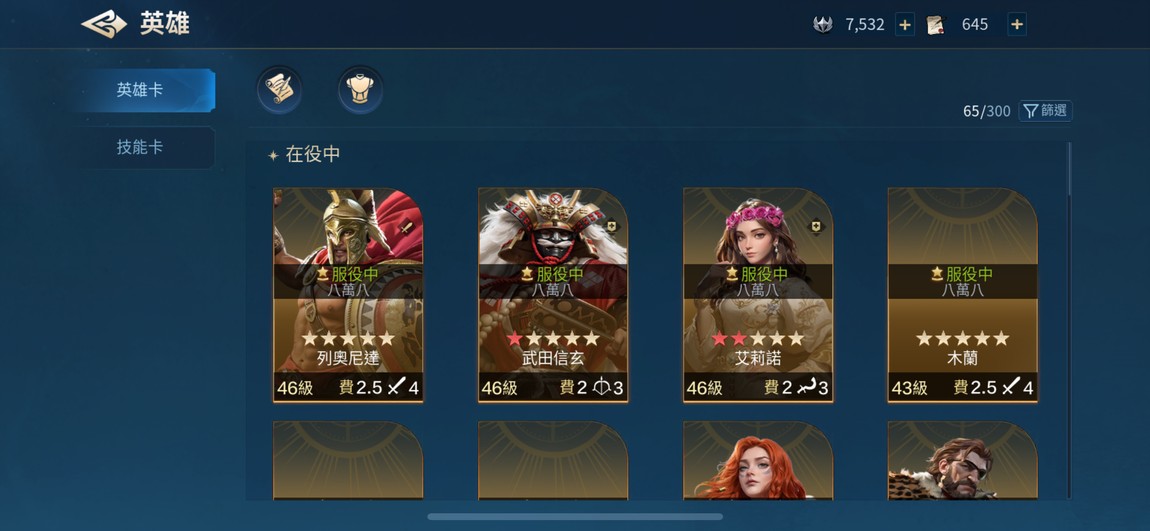
Task: Click the plus beside 7,532 currency
Action: pyautogui.click(x=904, y=25)
